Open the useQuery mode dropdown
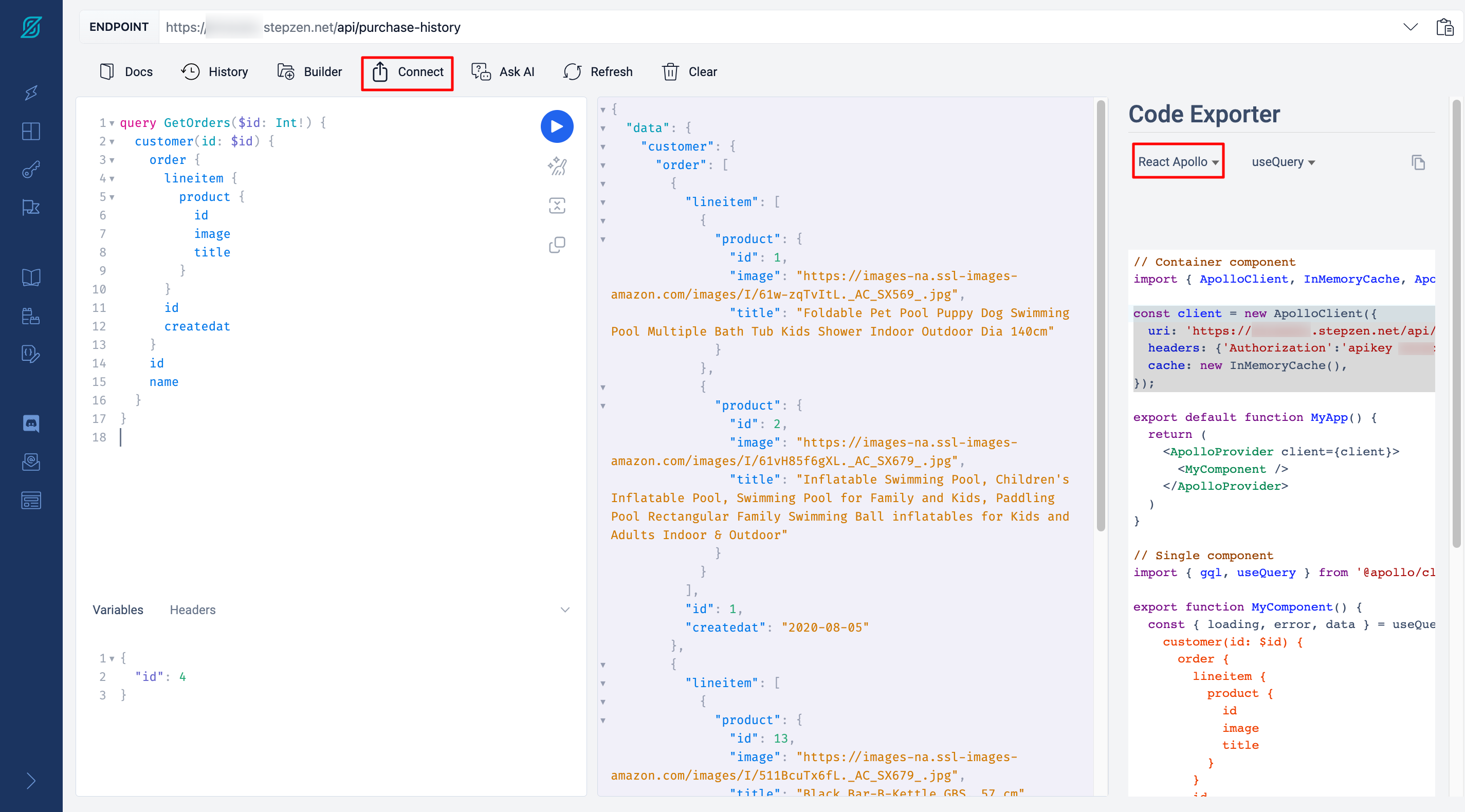1465x812 pixels. click(x=1283, y=162)
